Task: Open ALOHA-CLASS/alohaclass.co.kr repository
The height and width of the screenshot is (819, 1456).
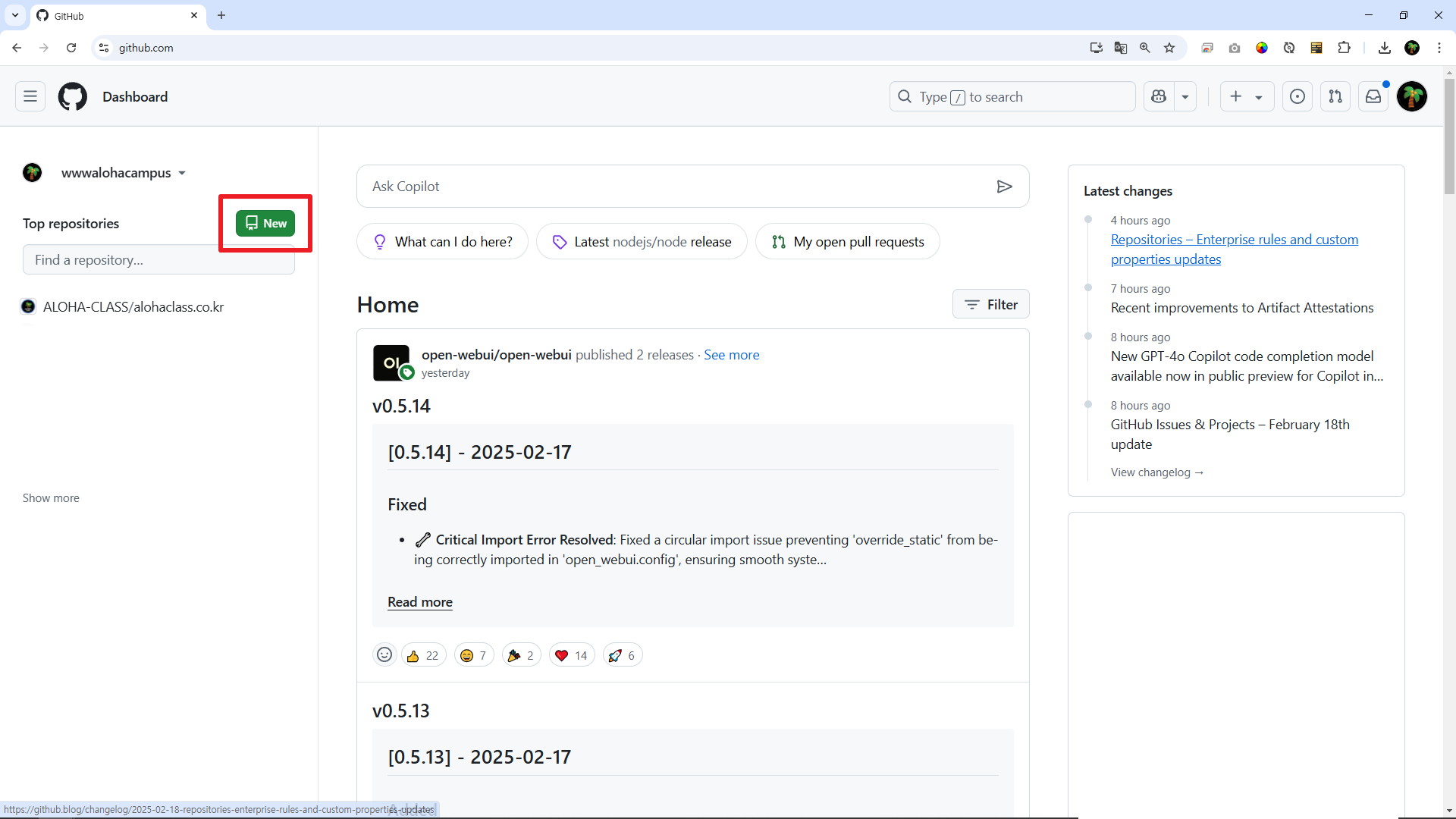Action: coord(133,307)
